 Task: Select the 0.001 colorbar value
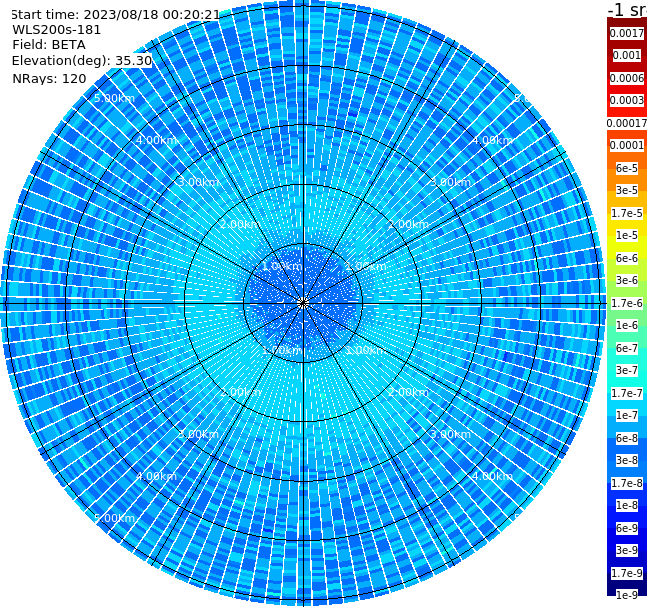627,55
